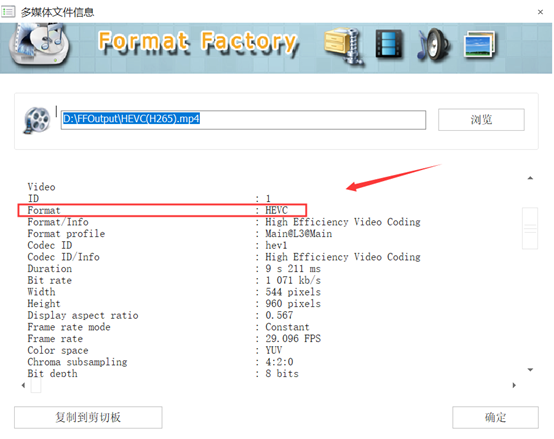Click the vertical scrollbar thumb
This screenshot has height=439, width=554.
click(530, 229)
